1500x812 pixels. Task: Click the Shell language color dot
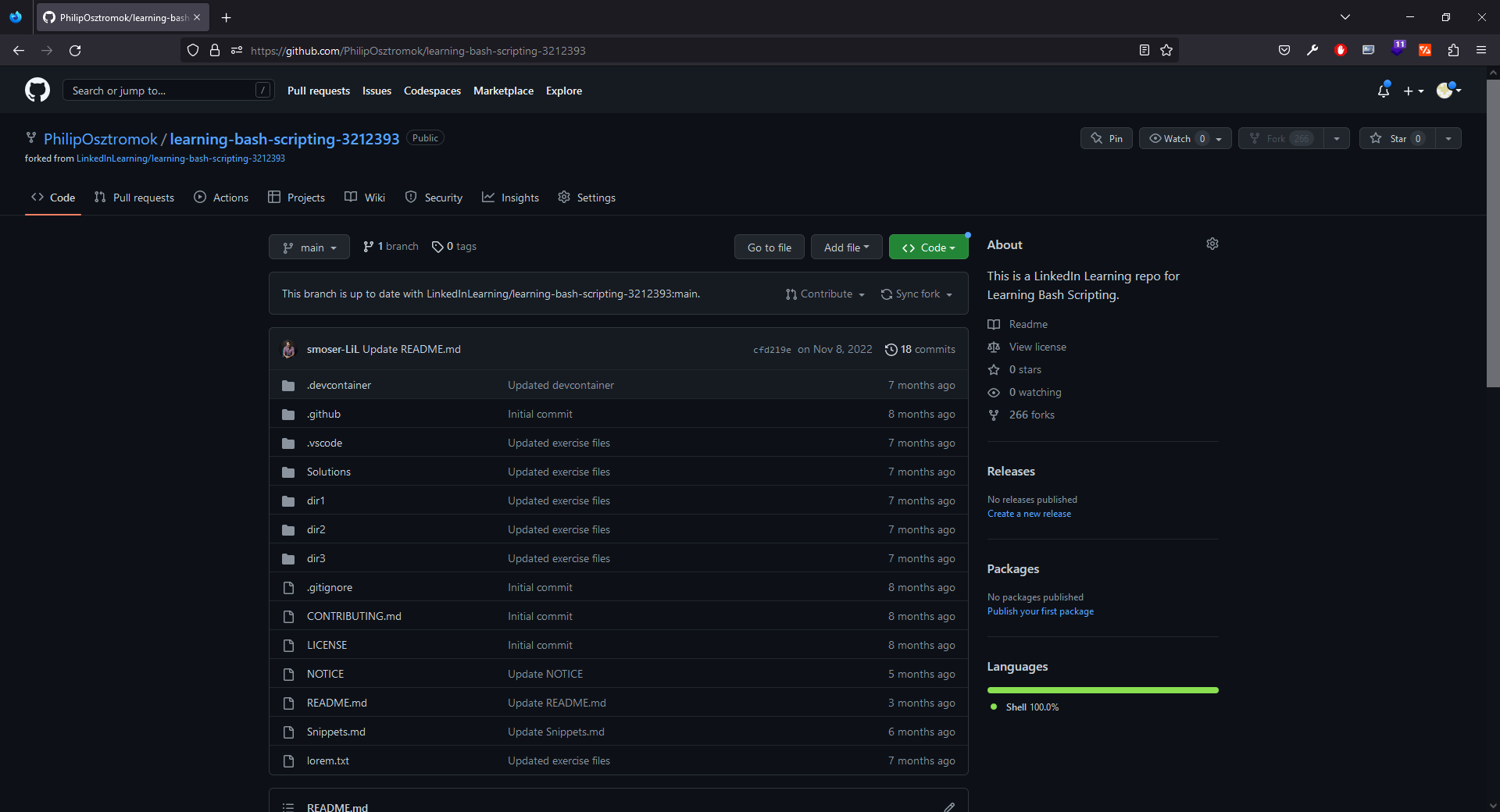(x=994, y=707)
